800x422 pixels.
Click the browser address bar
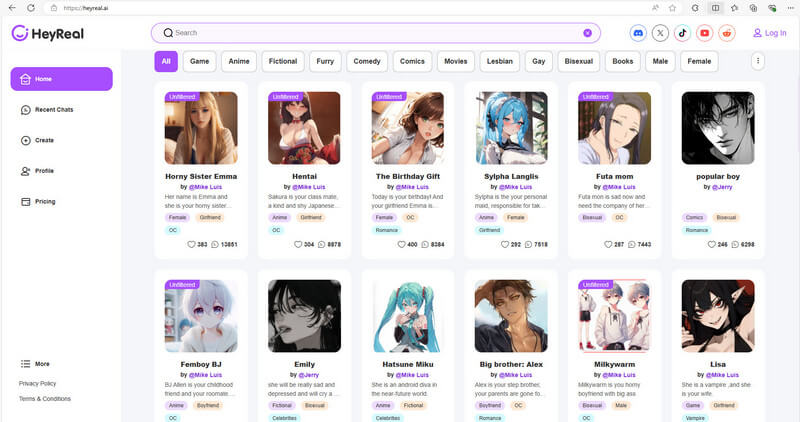click(x=352, y=8)
